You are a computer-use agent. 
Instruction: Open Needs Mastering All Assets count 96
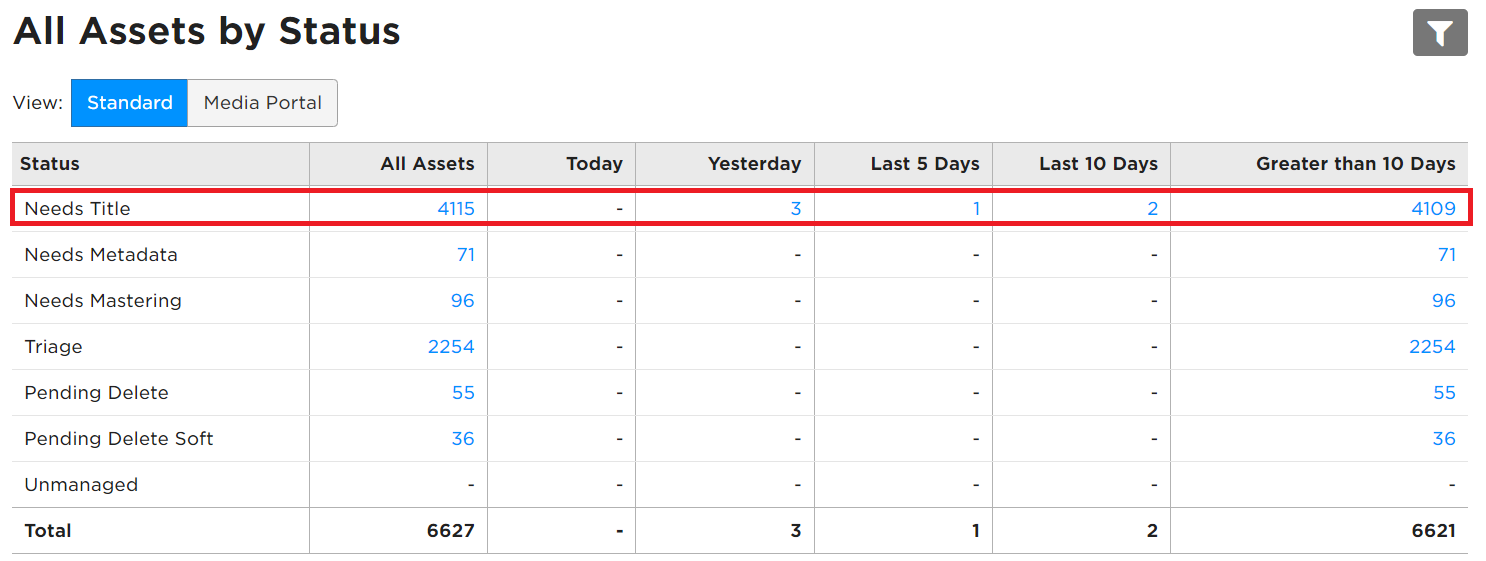point(463,301)
